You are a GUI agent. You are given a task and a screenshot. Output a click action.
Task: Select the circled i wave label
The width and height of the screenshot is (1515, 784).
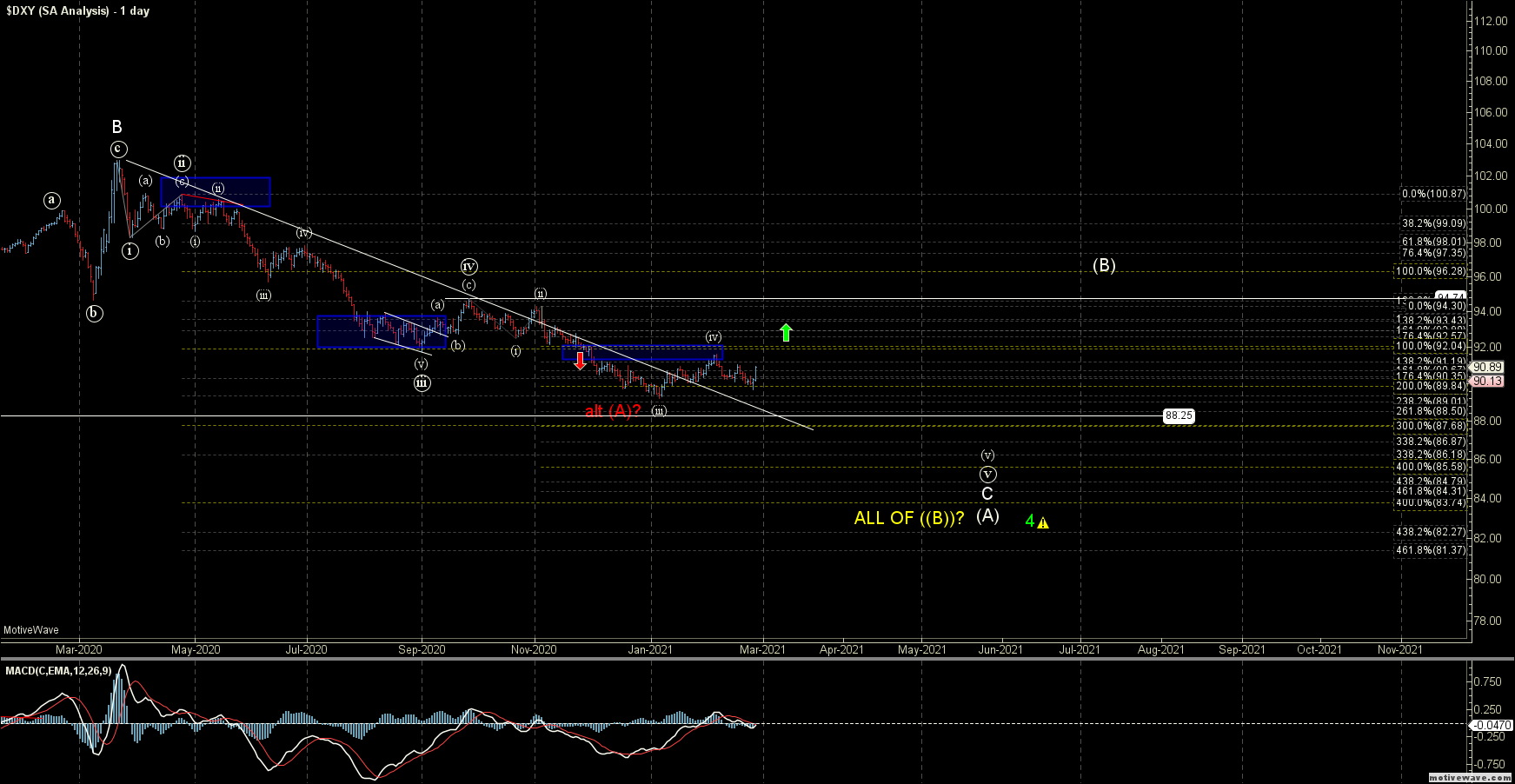coord(130,251)
